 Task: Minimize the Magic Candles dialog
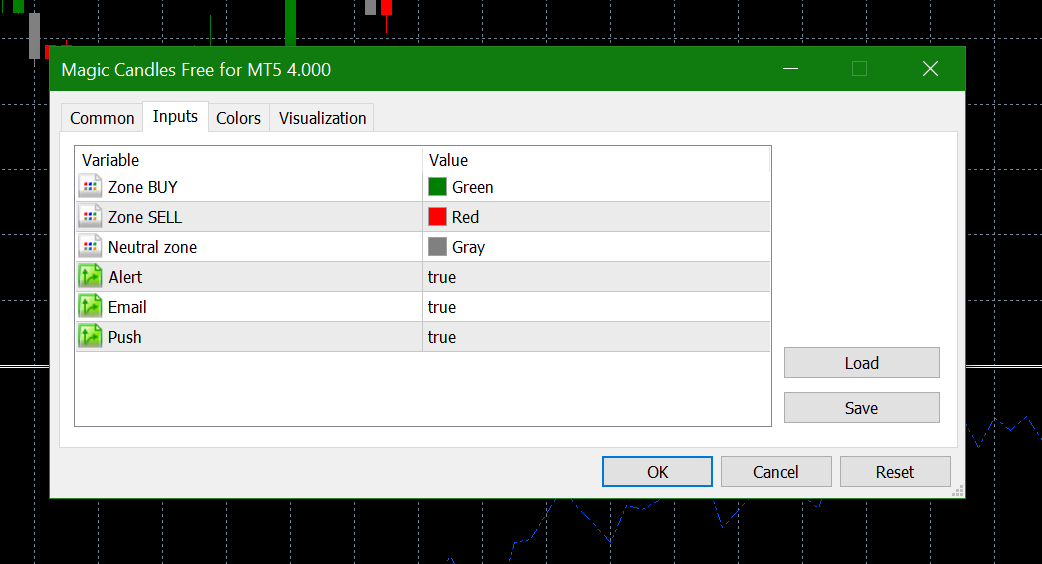790,68
